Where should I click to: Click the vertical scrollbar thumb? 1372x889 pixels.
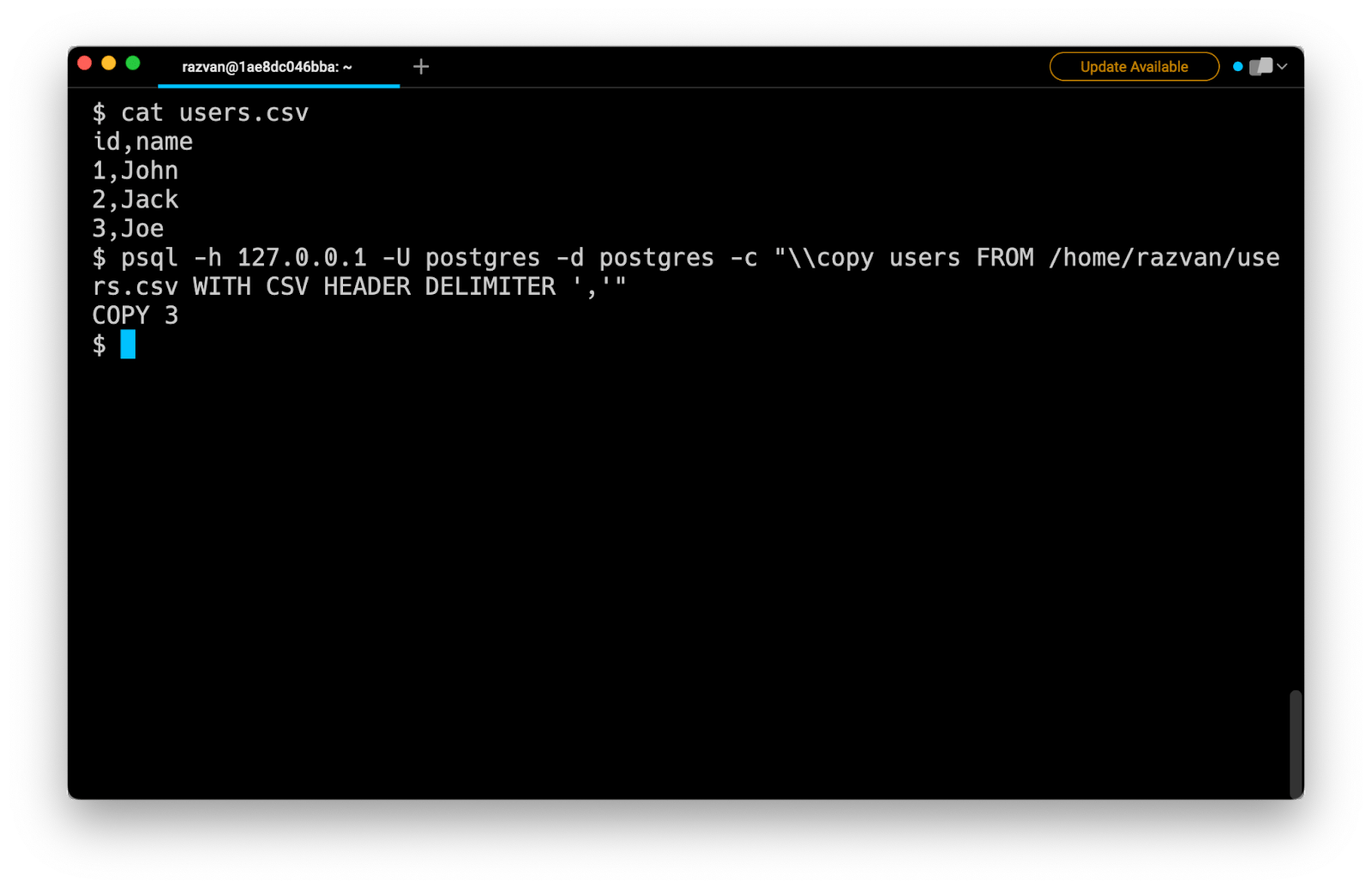(x=1296, y=742)
